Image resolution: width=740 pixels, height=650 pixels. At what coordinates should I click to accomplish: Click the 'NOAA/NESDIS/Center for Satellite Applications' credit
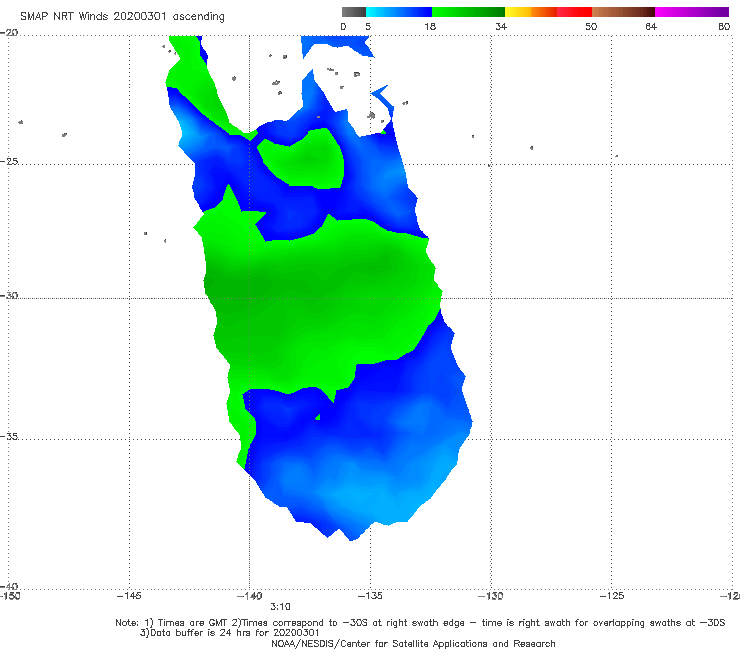[413, 644]
